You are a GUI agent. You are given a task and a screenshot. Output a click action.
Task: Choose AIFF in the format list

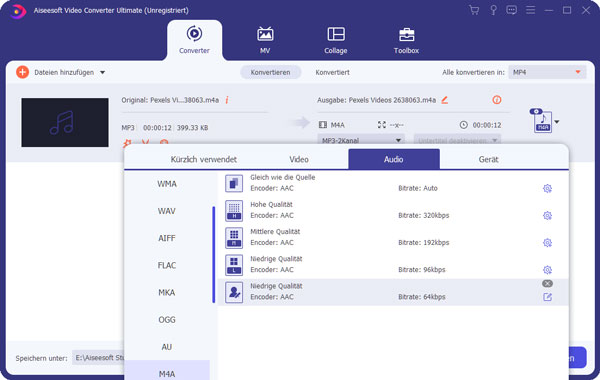[167, 238]
